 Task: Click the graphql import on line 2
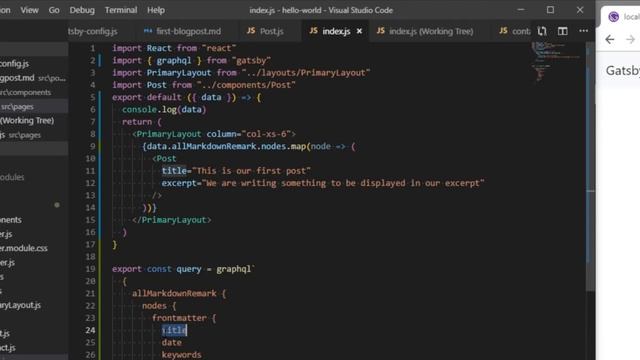click(174, 60)
